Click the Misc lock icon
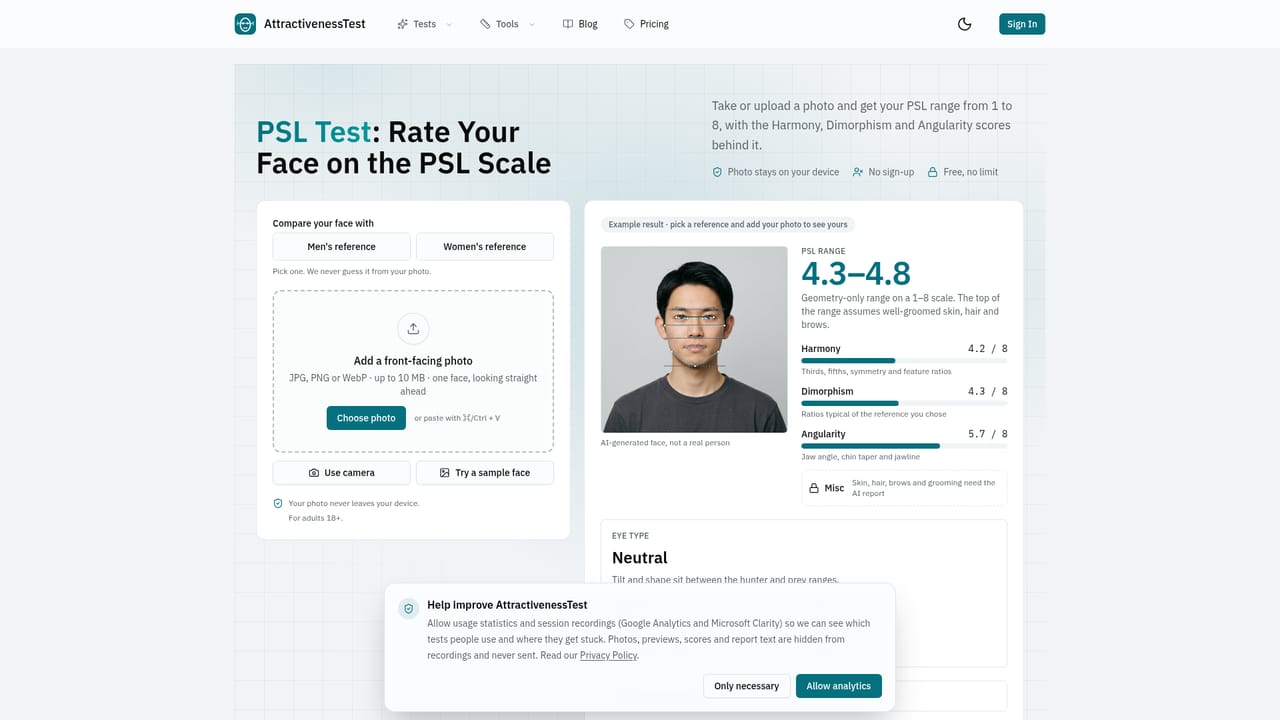This screenshot has width=1280, height=720. [813, 488]
